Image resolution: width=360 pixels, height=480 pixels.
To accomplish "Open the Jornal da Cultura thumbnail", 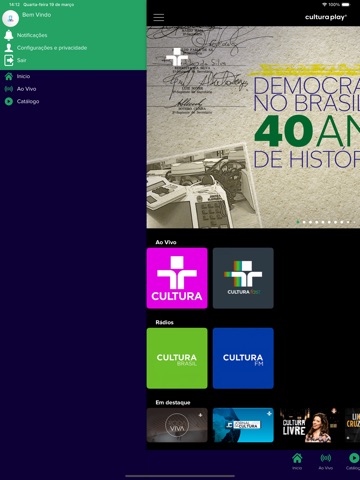I will click(x=243, y=425).
